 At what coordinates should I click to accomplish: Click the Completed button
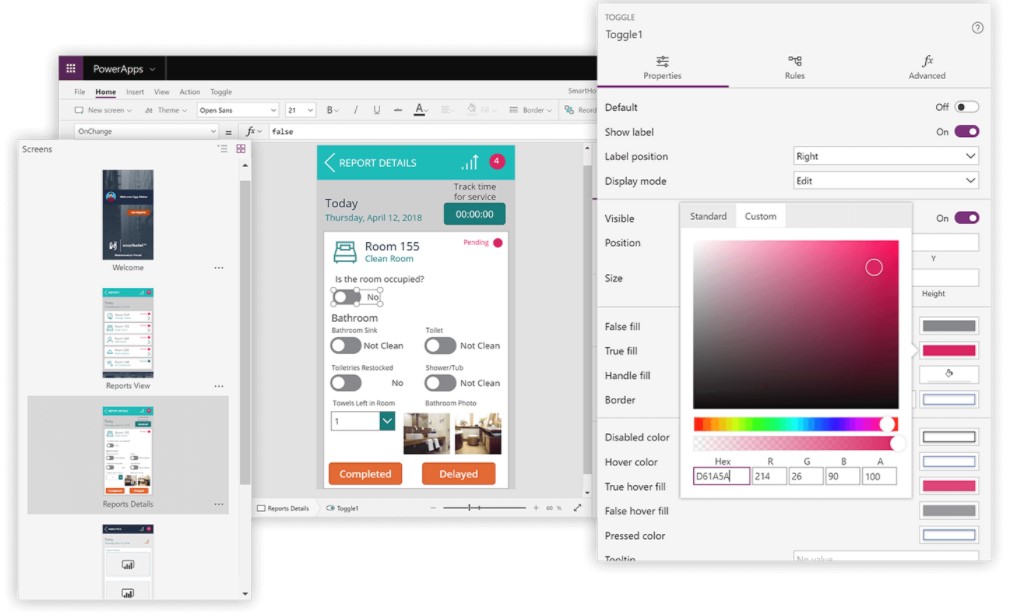pyautogui.click(x=365, y=473)
